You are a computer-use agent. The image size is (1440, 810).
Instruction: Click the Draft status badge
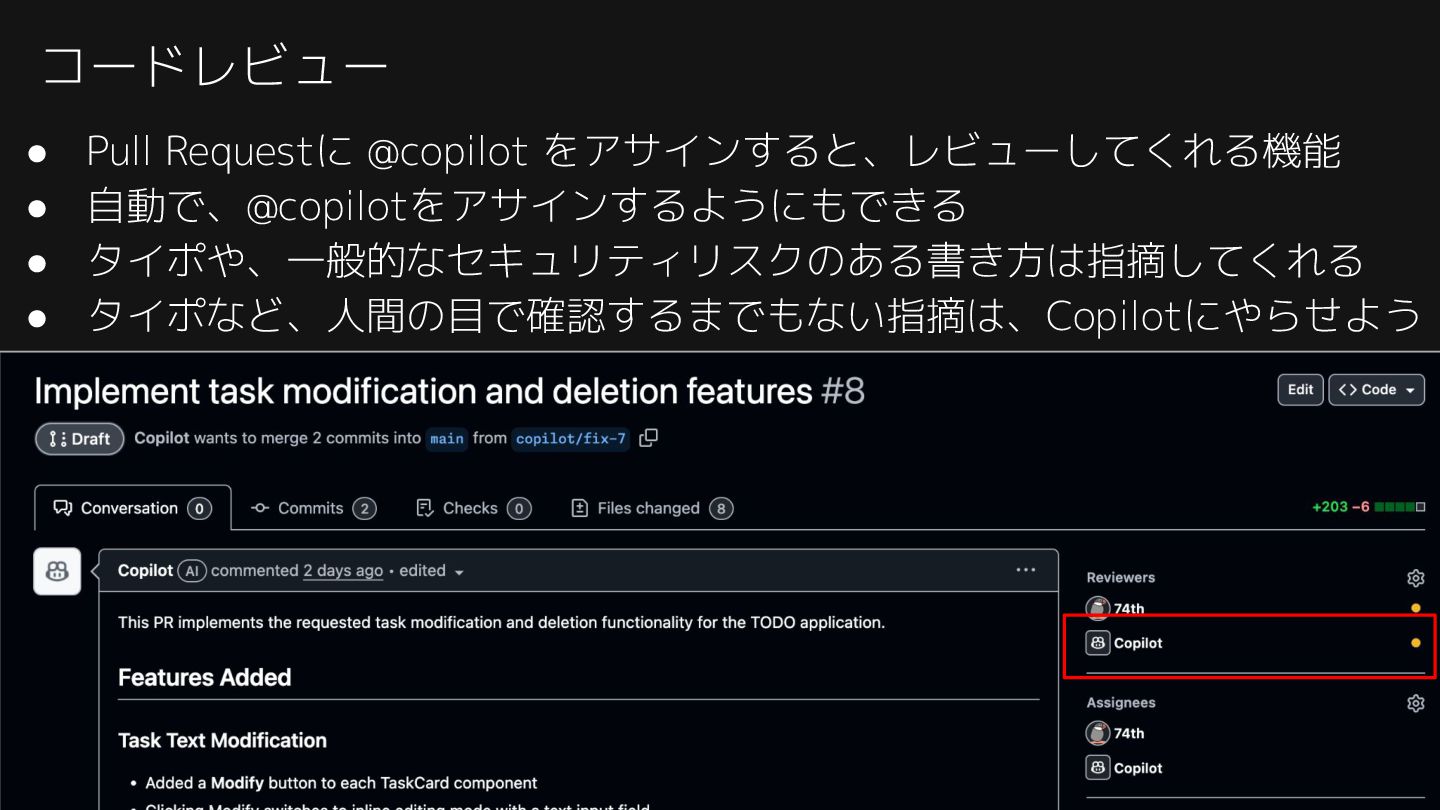pyautogui.click(x=80, y=439)
